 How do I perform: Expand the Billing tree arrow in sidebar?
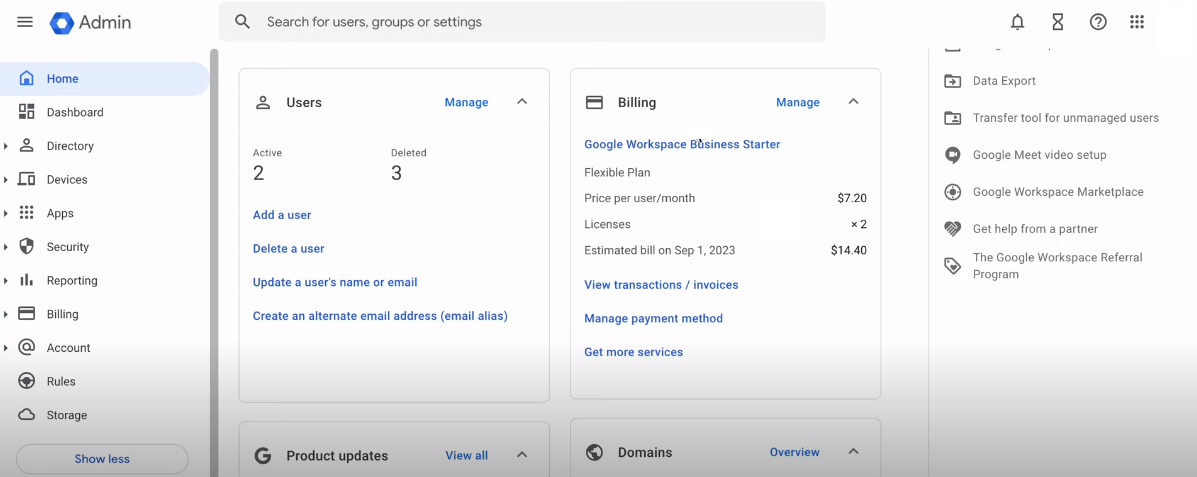(x=6, y=314)
